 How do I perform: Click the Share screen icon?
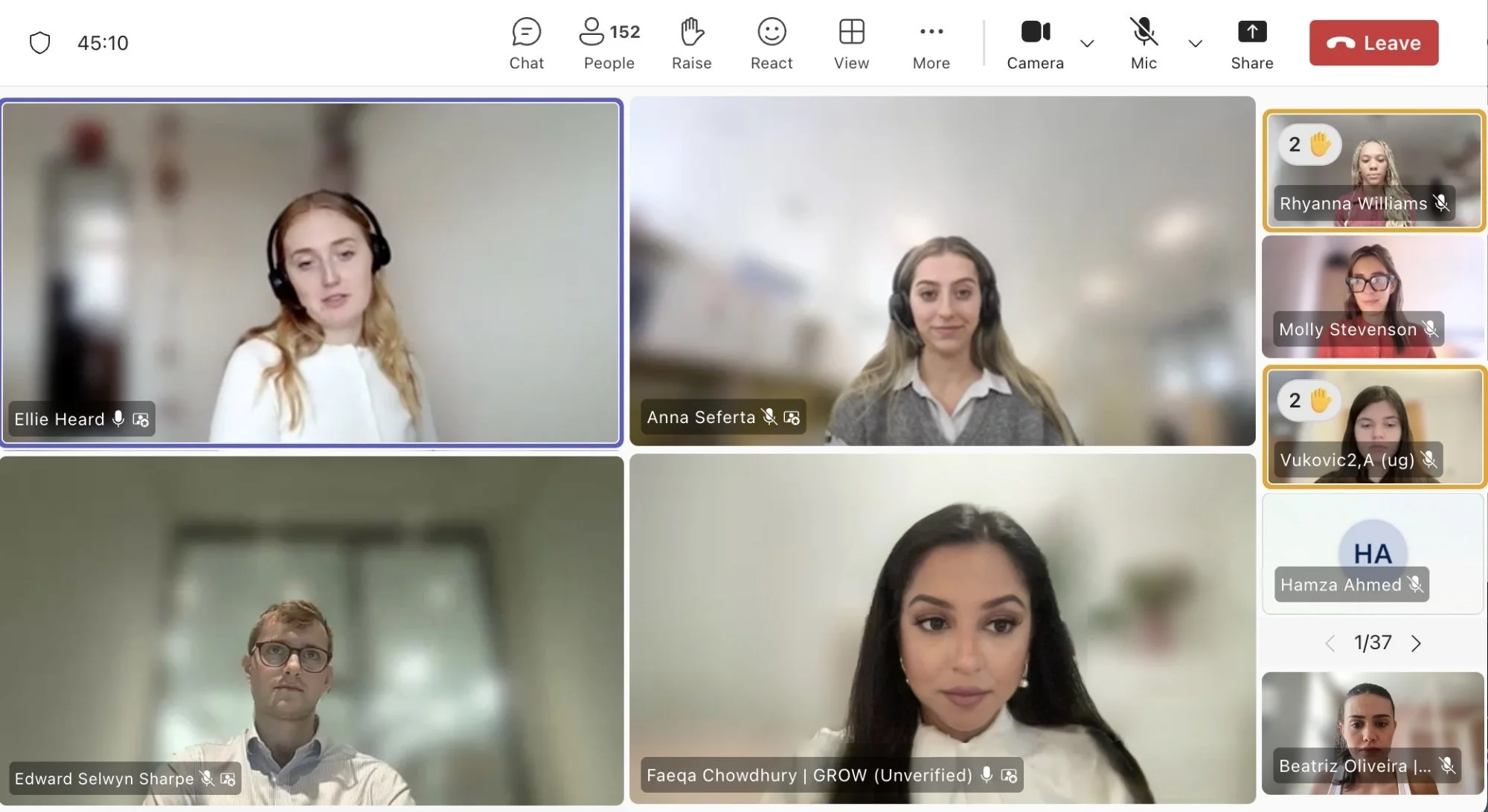click(x=1252, y=44)
